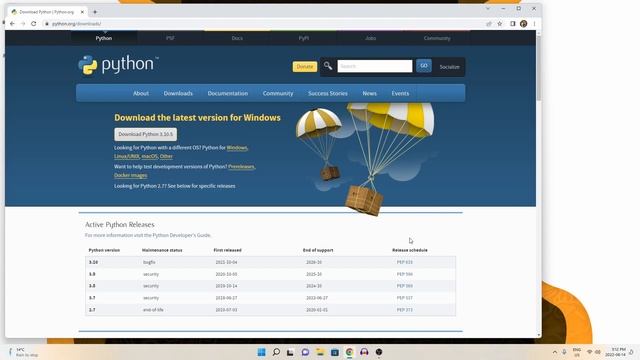
Task: Open Windows Start menu
Action: 262,352
